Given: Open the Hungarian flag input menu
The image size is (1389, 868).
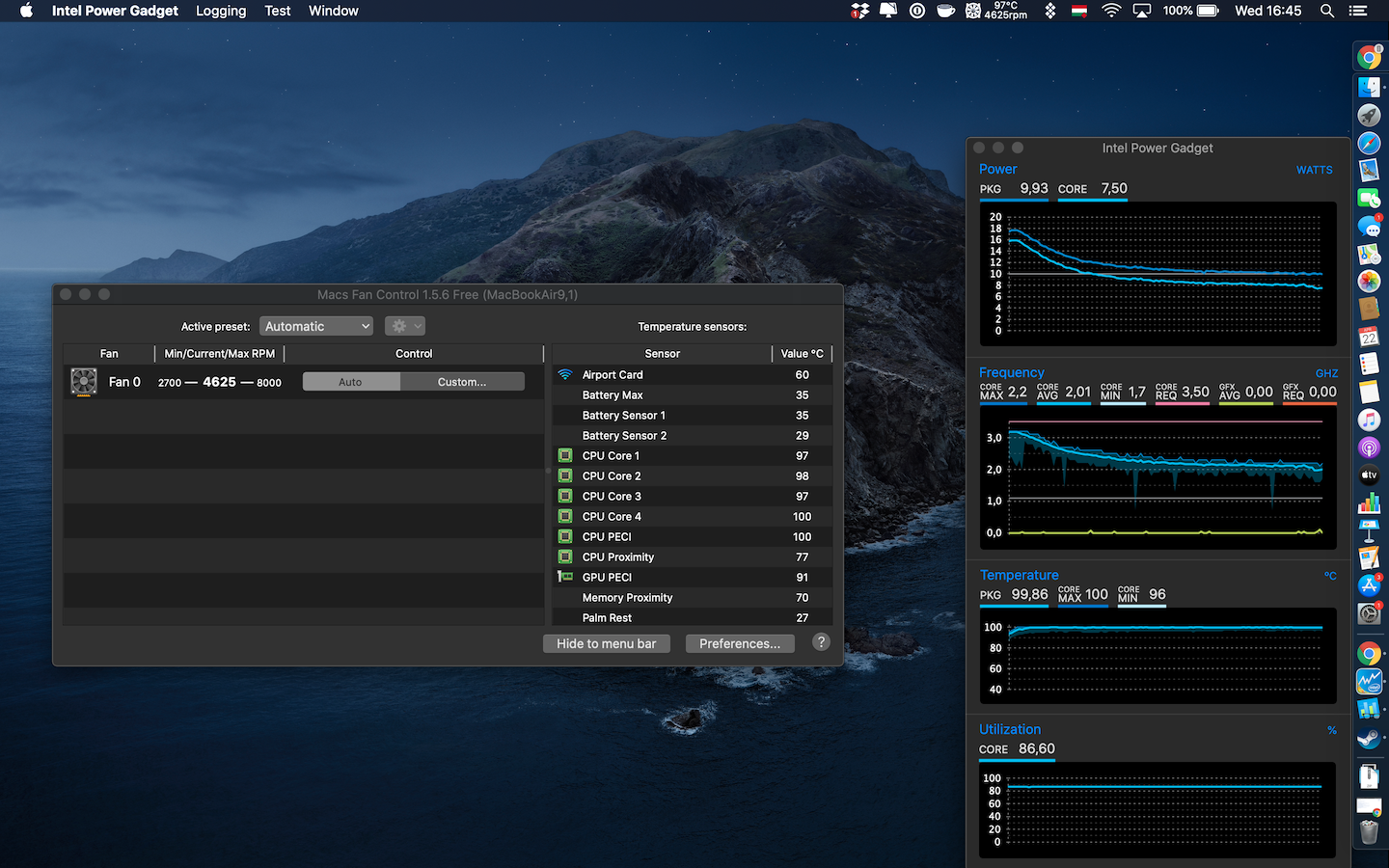Looking at the screenshot, I should pyautogui.click(x=1080, y=11).
